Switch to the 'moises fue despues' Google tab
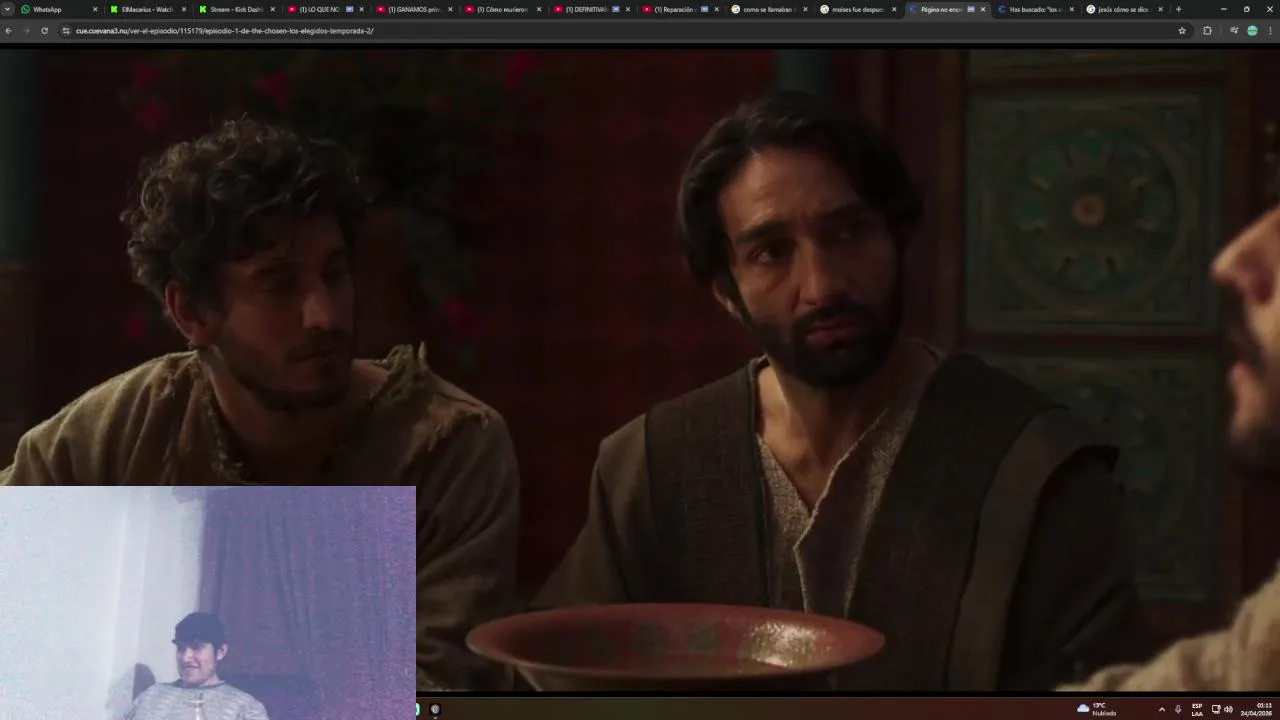This screenshot has height=720, width=1280. (x=858, y=9)
